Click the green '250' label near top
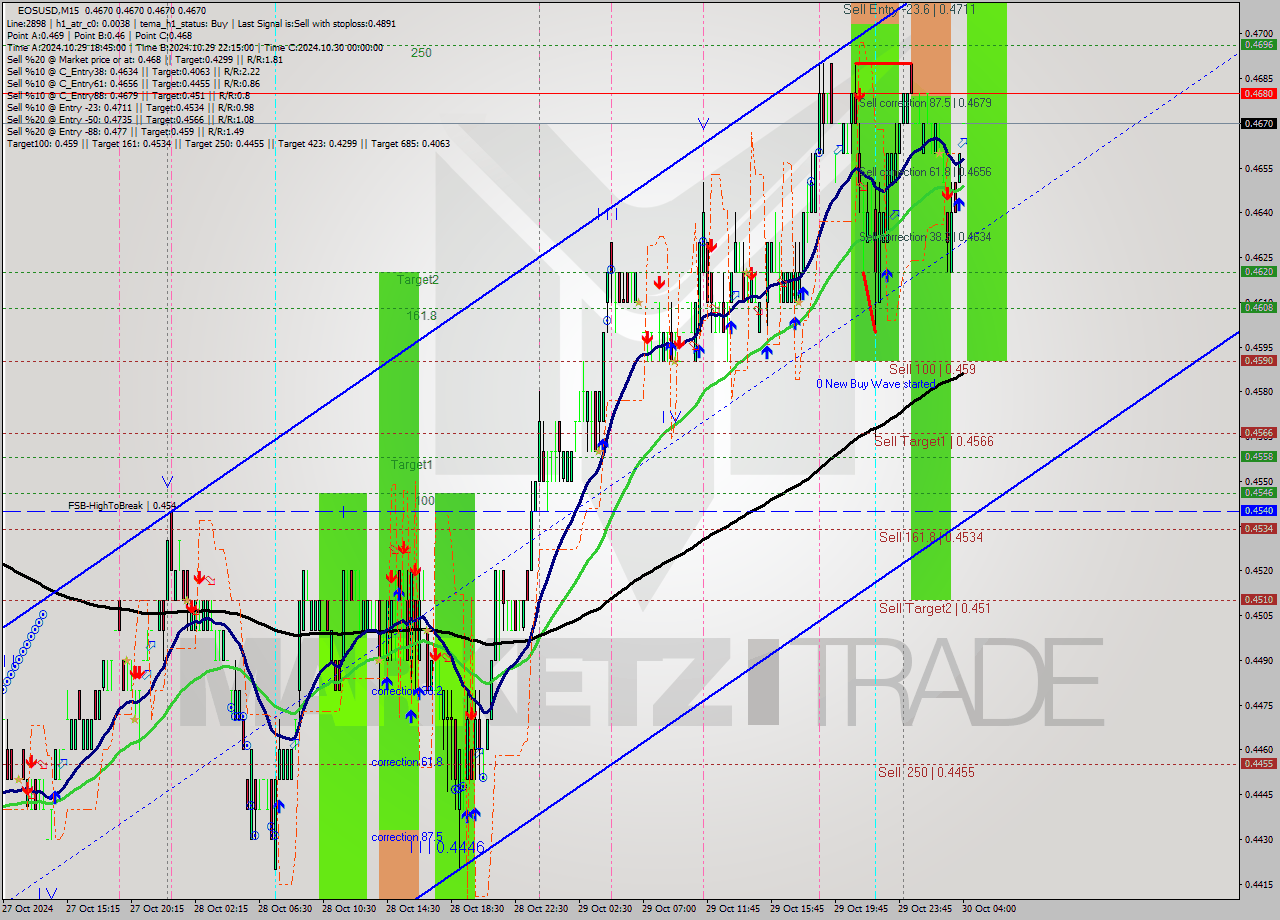 tap(421, 53)
